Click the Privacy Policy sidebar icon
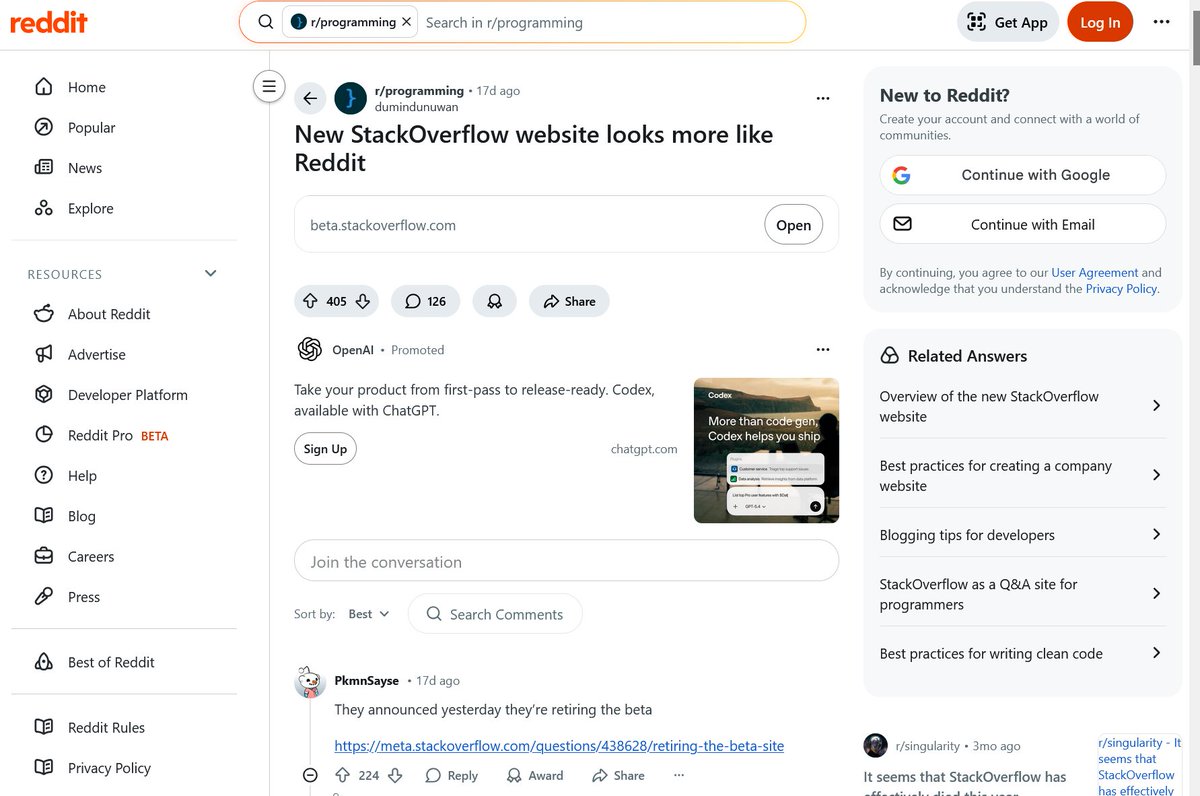1200x796 pixels. (43, 768)
